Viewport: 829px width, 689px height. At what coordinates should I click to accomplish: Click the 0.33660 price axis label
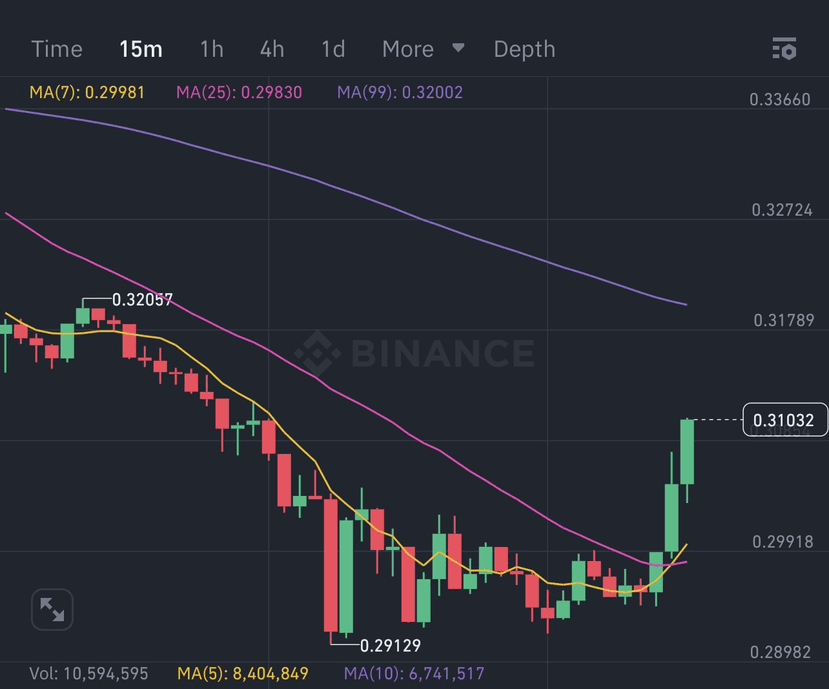click(x=780, y=99)
